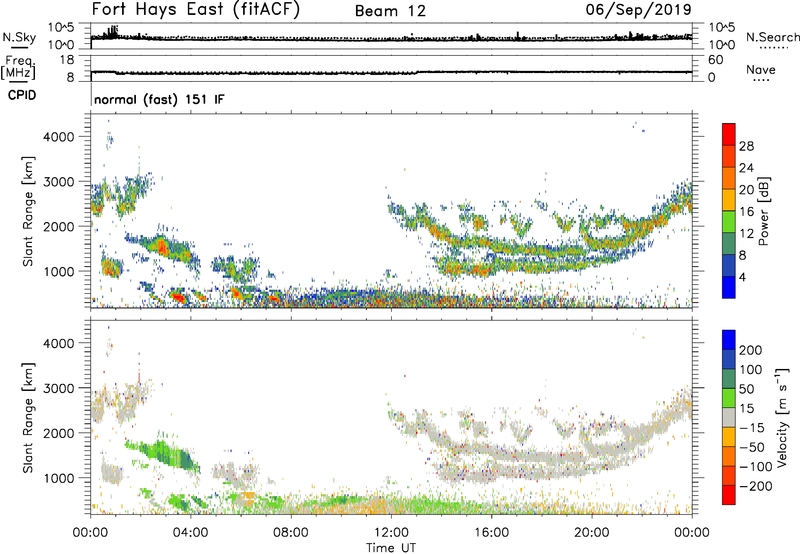Click the "28" label on the power colorbar
Viewport: 800px width, 554px height.
(746, 146)
